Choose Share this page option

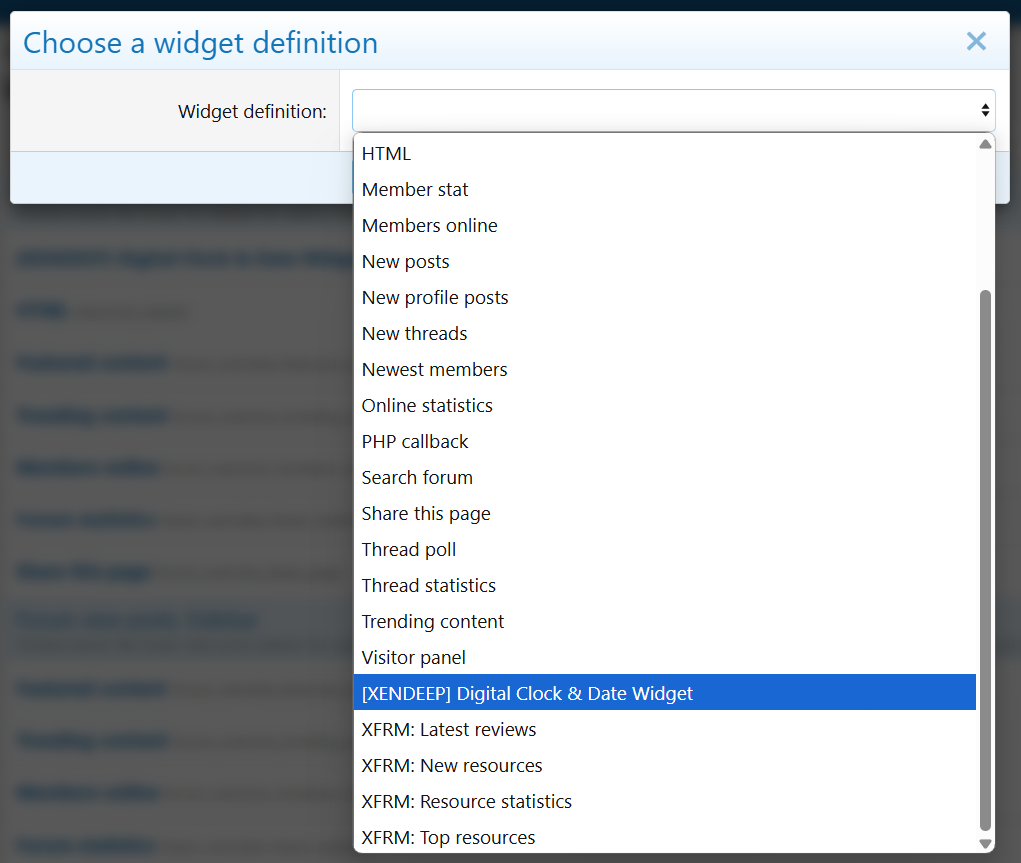pos(426,514)
